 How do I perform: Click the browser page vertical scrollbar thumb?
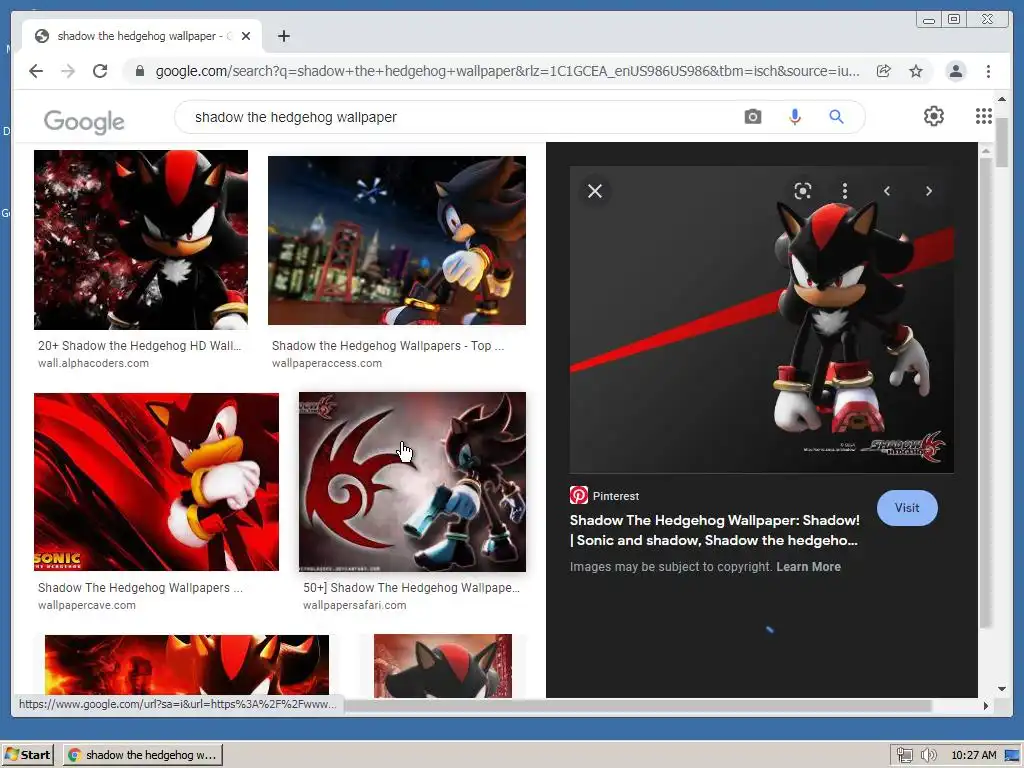click(x=1002, y=141)
